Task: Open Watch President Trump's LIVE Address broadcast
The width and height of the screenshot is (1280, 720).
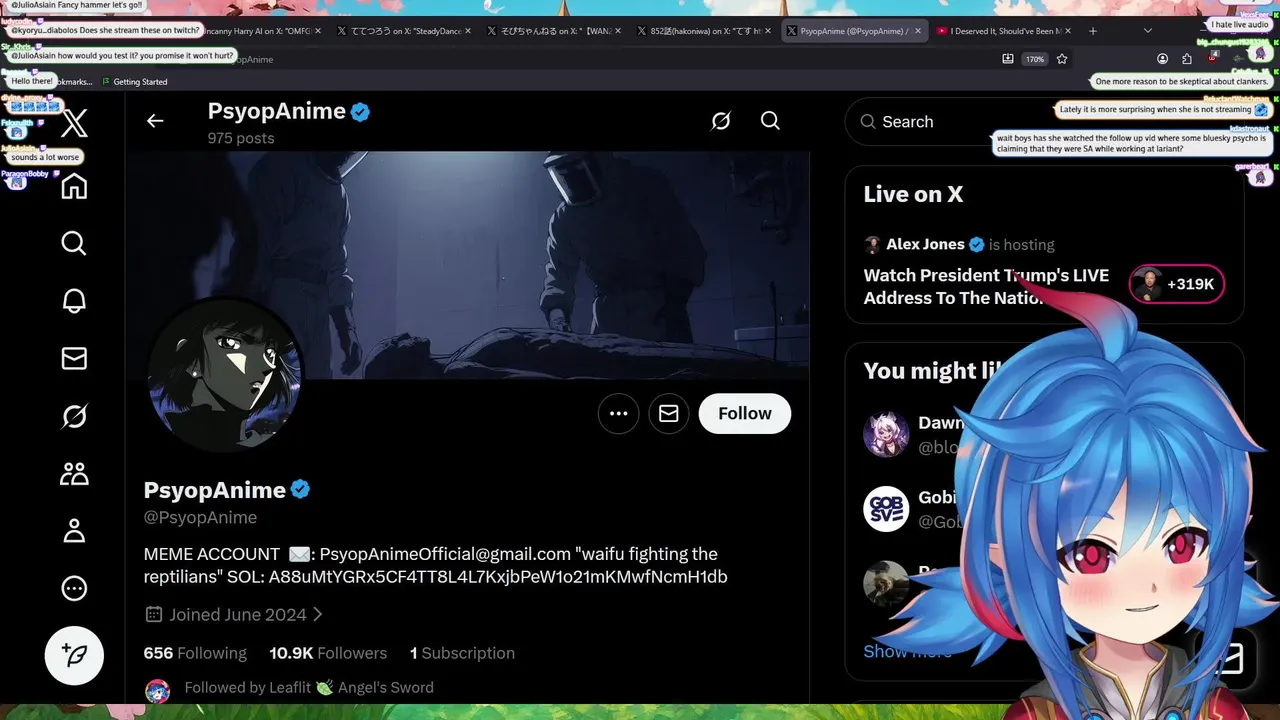Action: (986, 286)
